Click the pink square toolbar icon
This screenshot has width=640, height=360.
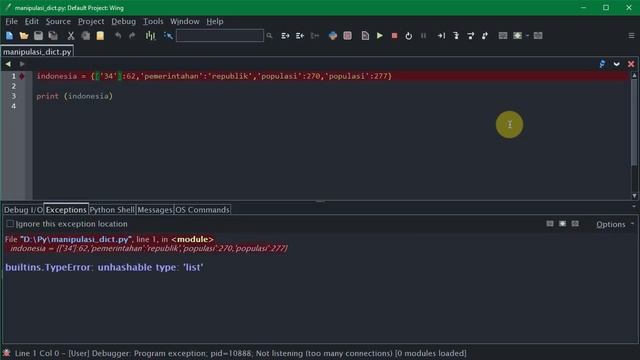347,36
